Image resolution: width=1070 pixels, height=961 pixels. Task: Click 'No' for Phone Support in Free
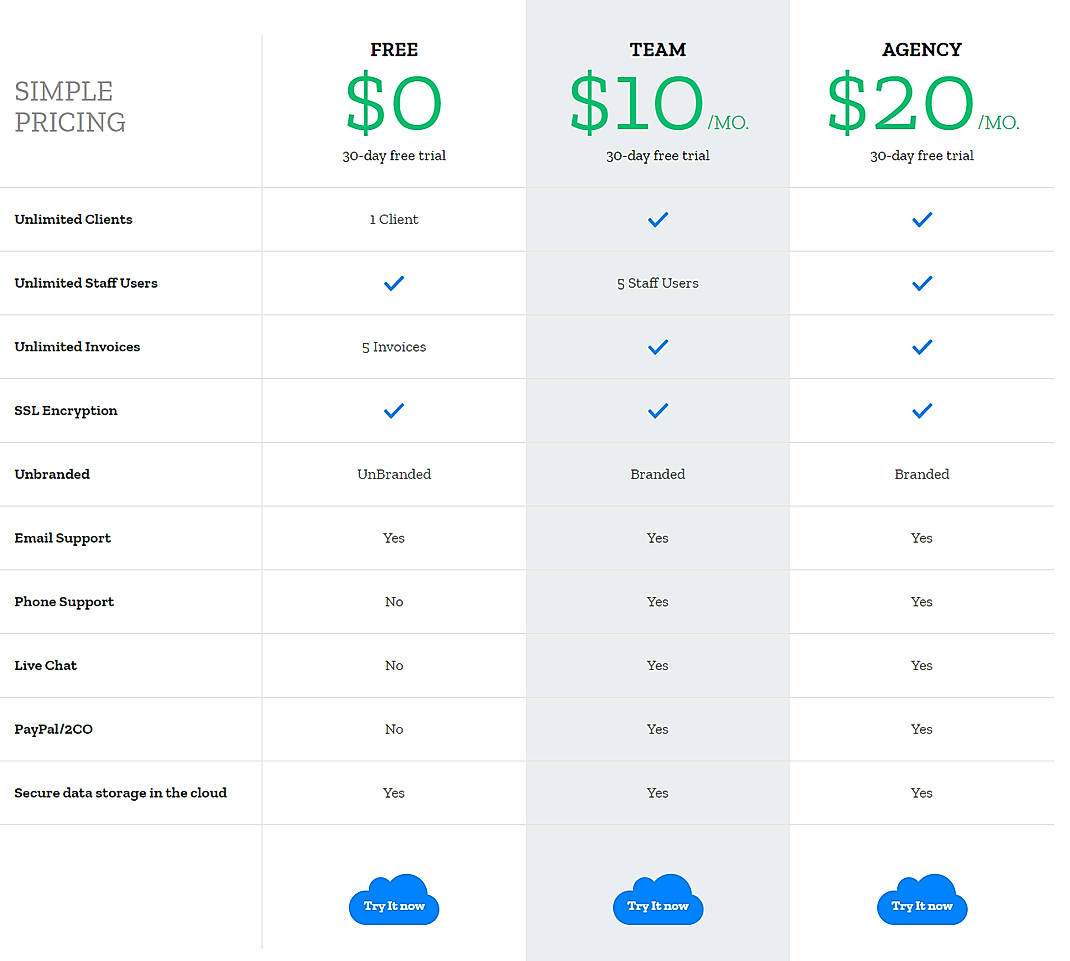pos(394,602)
